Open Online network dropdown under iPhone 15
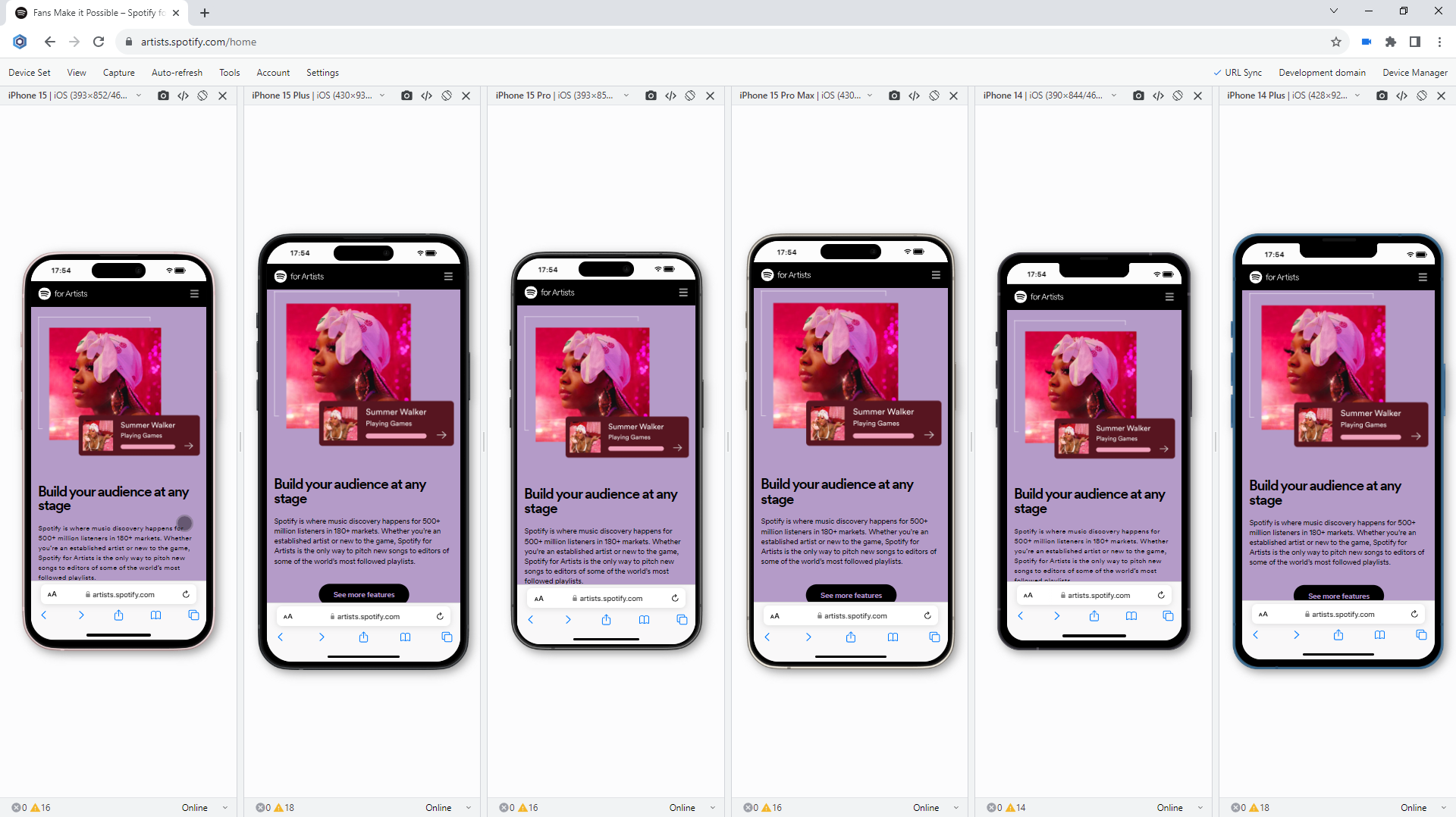The height and width of the screenshot is (817, 1456). coord(205,808)
